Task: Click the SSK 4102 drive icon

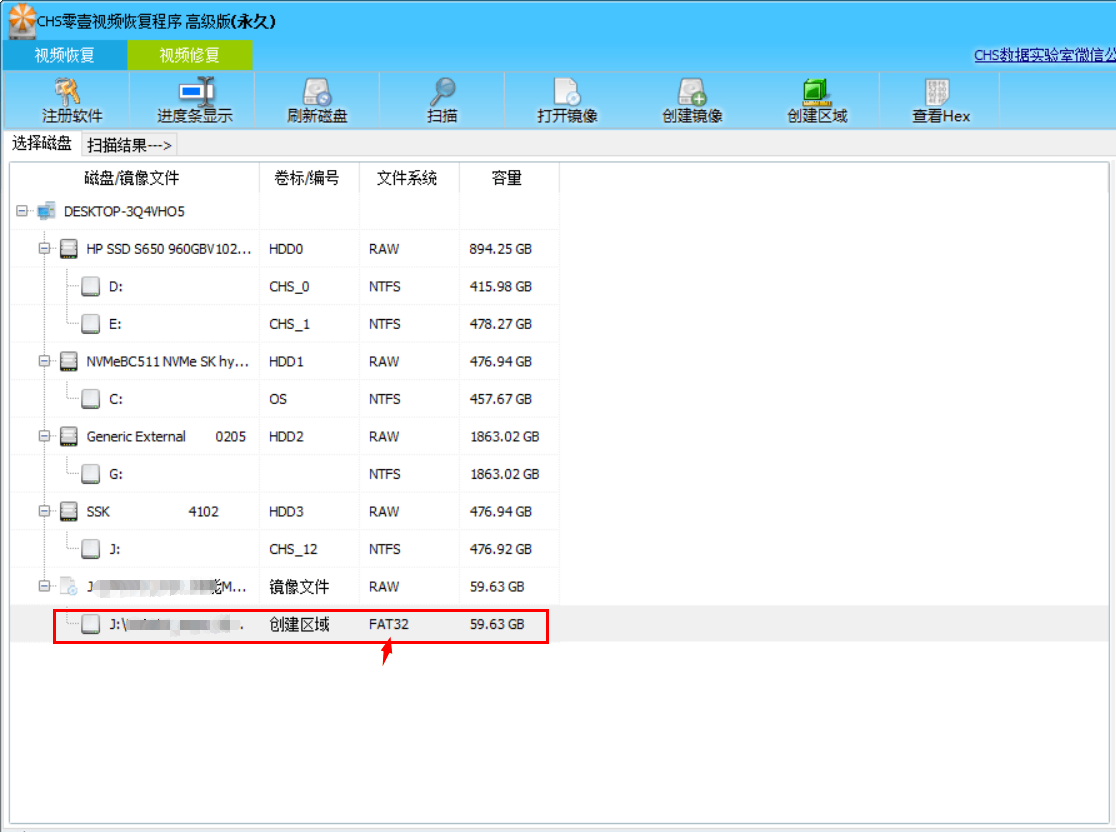Action: pyautogui.click(x=69, y=511)
